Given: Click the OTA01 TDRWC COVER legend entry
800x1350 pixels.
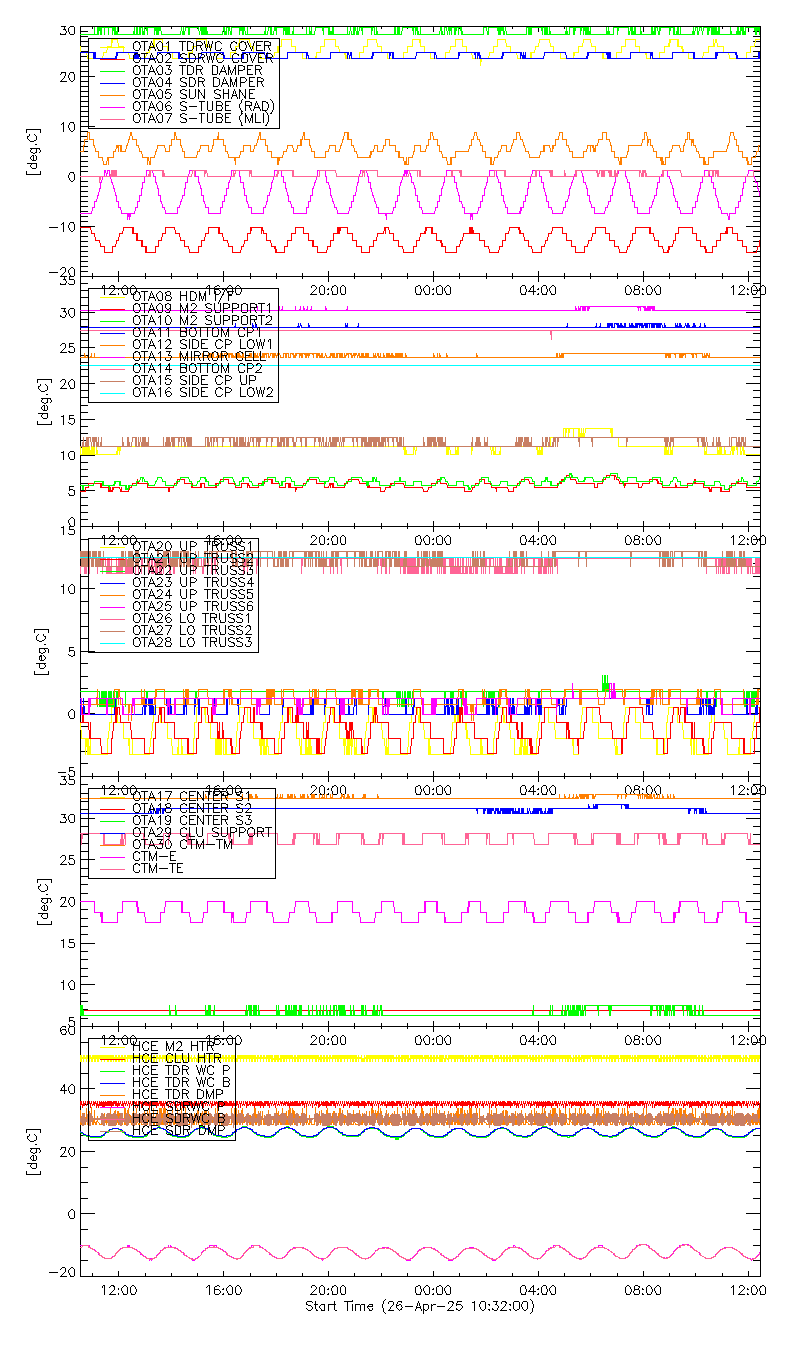Looking at the screenshot, I should pos(201,46).
